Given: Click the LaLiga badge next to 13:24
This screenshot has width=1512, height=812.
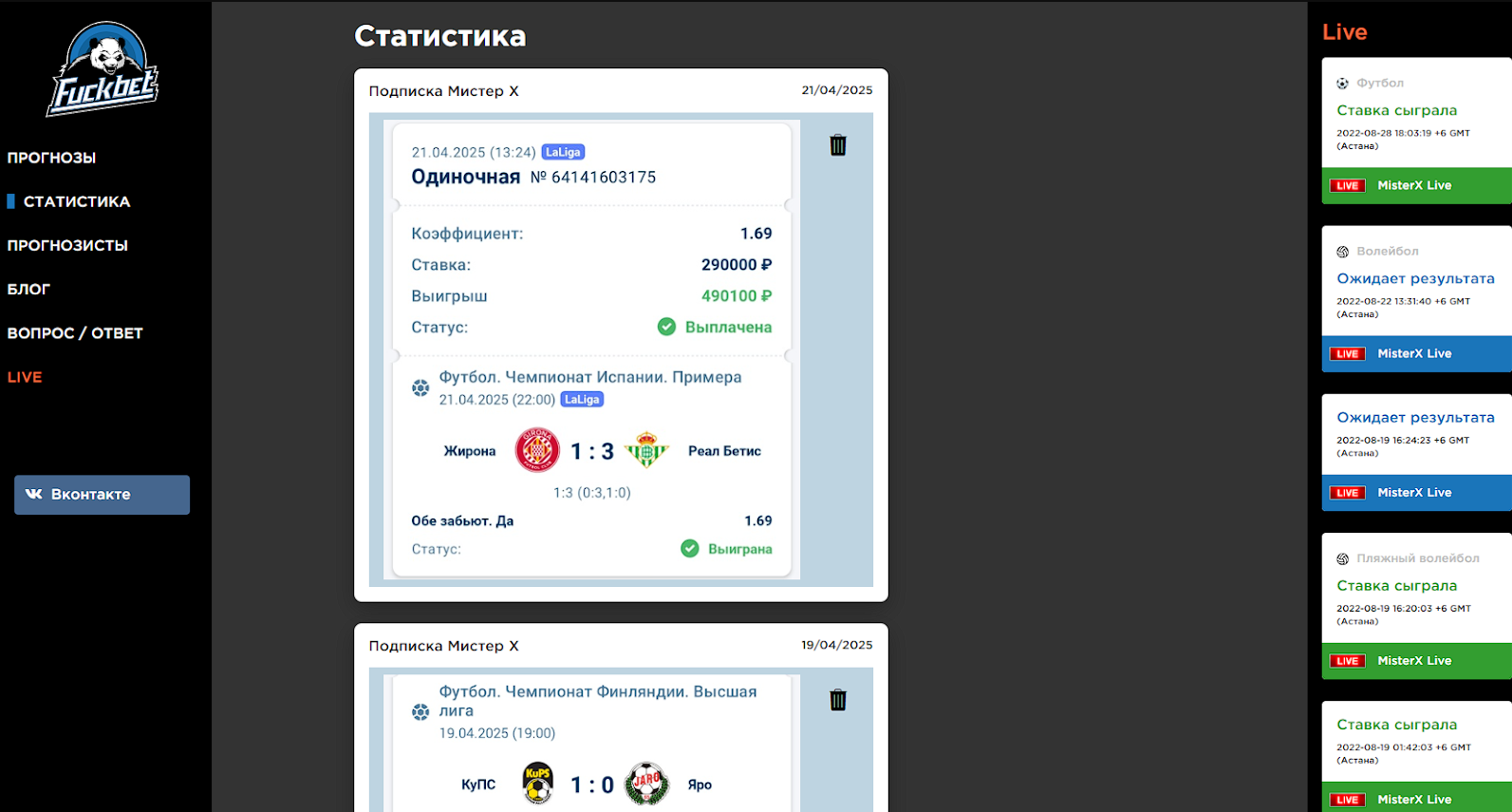Looking at the screenshot, I should pos(563,152).
